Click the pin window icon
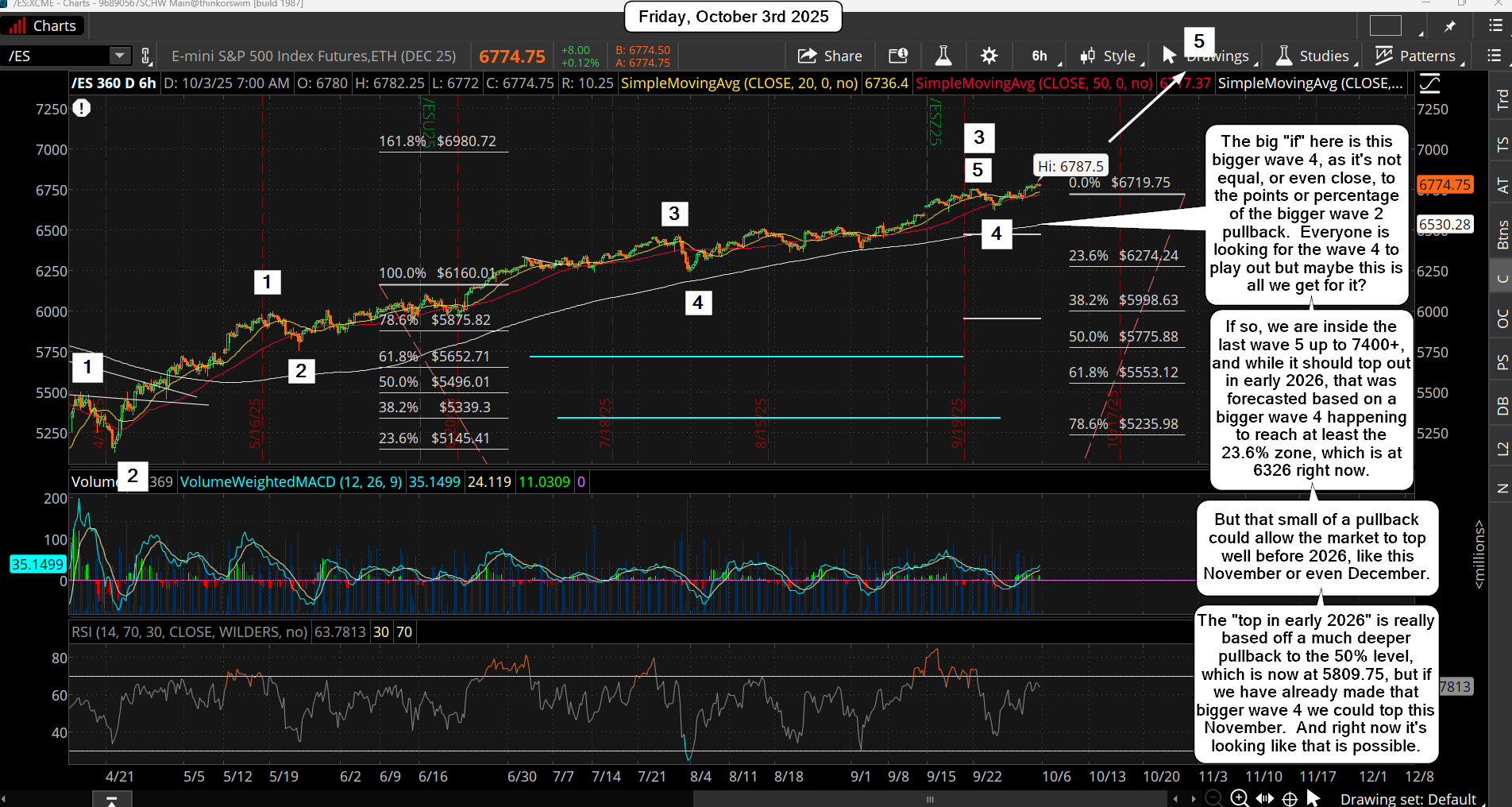The width and height of the screenshot is (1512, 807). tap(1450, 26)
